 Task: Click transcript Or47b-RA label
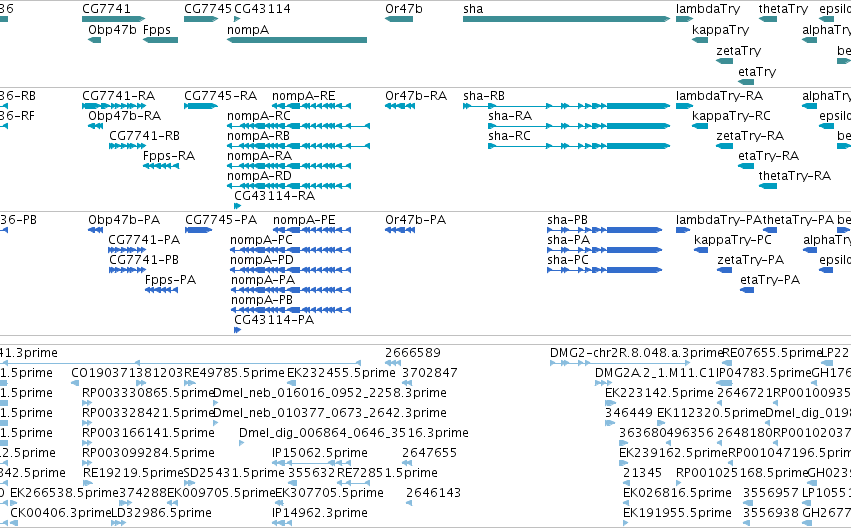[x=416, y=96]
